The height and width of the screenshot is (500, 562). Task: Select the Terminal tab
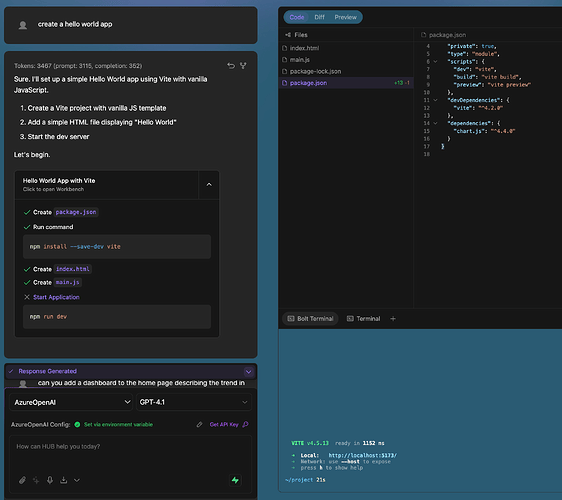pyautogui.click(x=363, y=319)
